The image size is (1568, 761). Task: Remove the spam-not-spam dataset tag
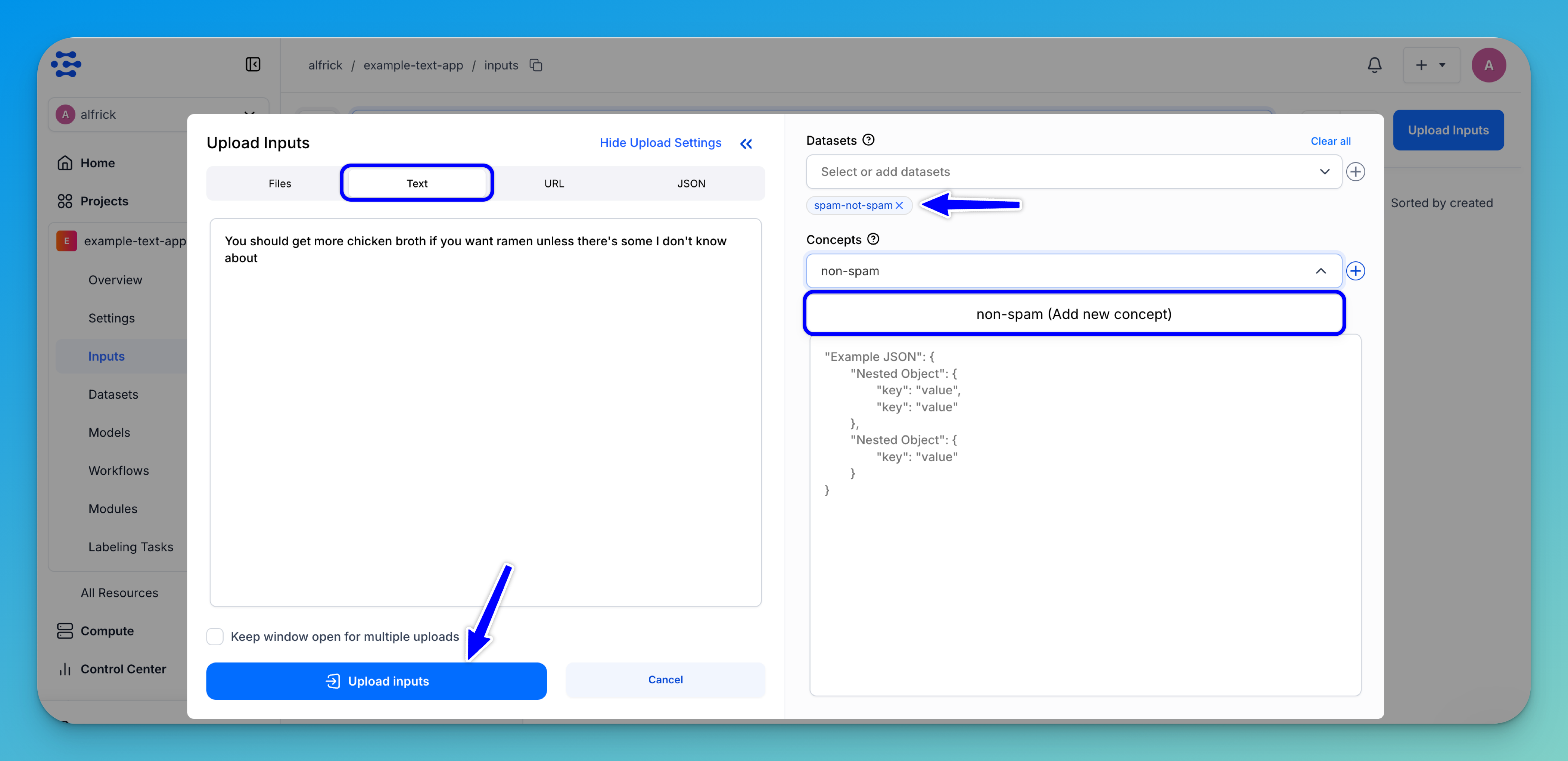pos(899,206)
